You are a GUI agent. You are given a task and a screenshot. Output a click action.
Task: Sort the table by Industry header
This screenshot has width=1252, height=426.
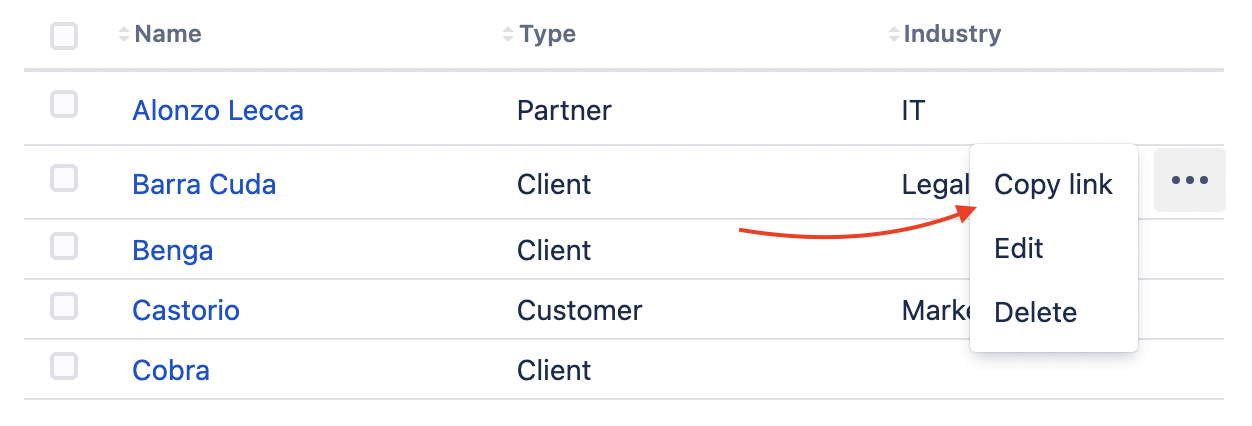pyautogui.click(x=952, y=35)
